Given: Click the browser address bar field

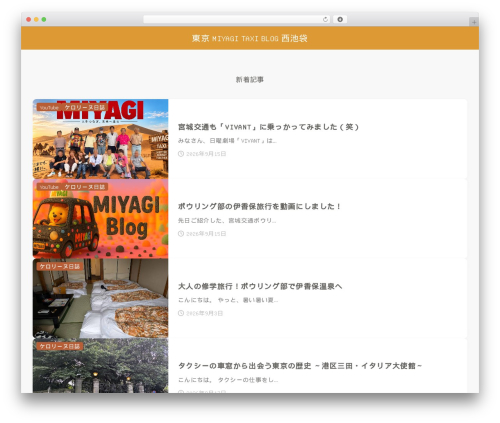Looking at the screenshot, I should [x=237, y=19].
